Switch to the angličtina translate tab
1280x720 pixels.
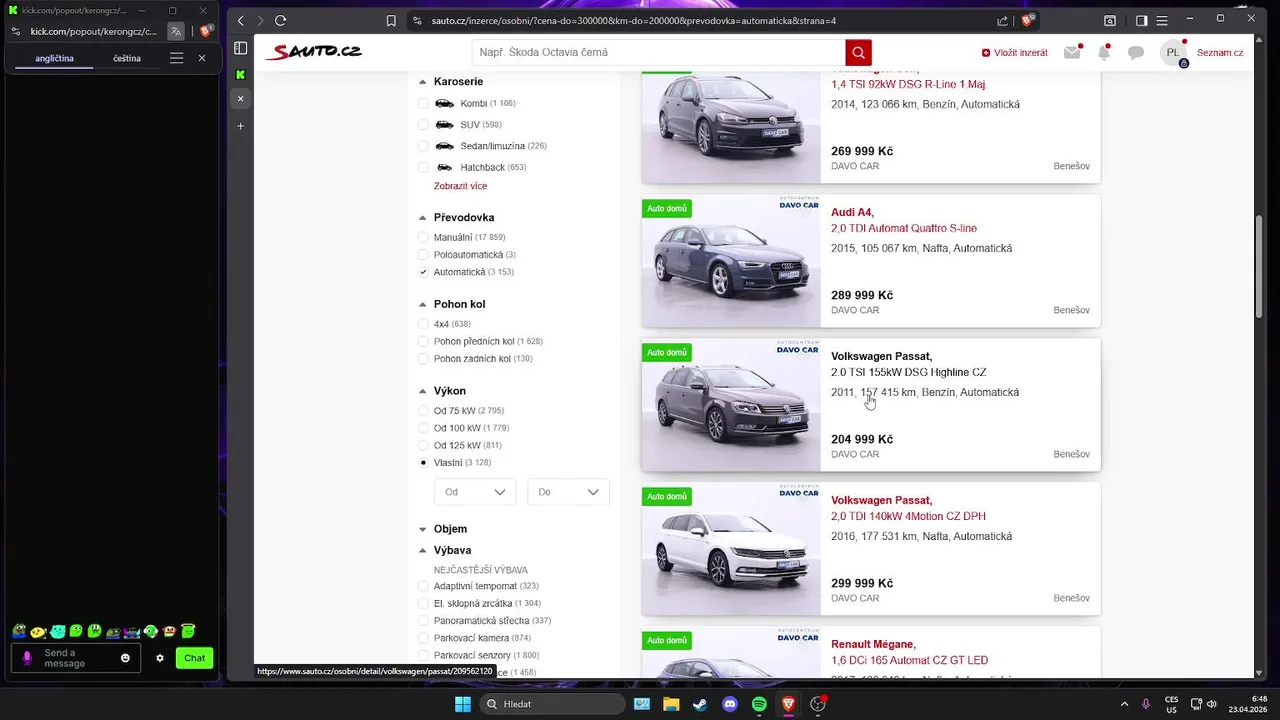point(54,58)
